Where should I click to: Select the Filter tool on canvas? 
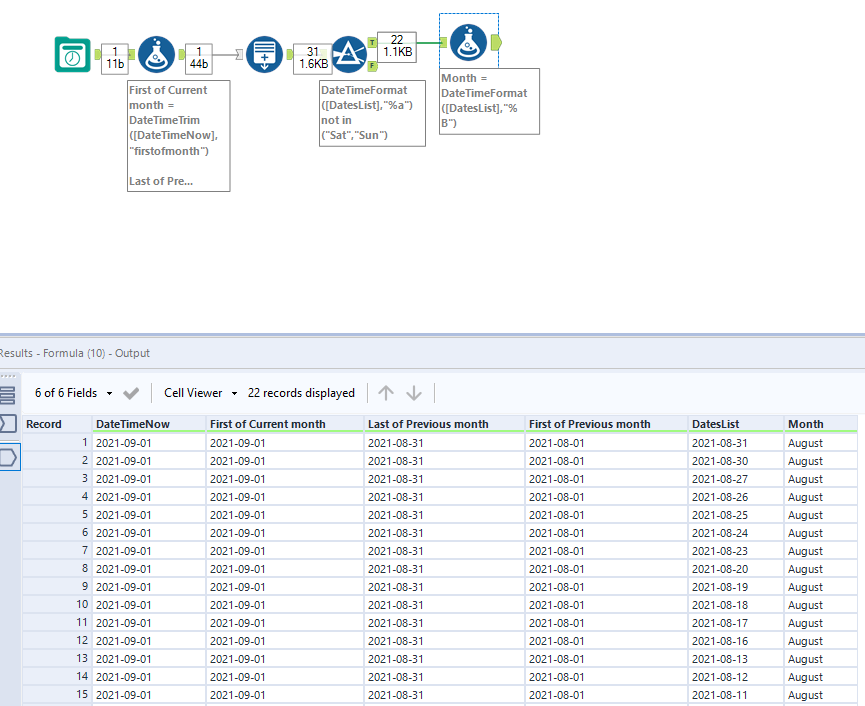coord(349,54)
